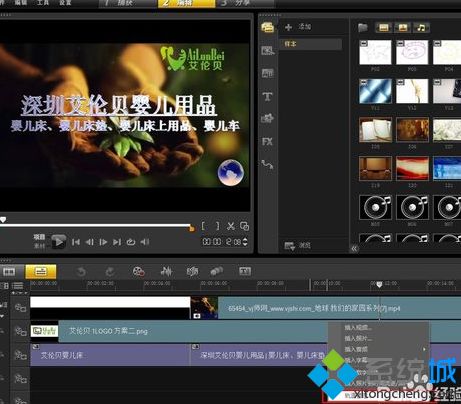
Task: Select the mp4 video clip on timeline
Action: tap(326, 308)
